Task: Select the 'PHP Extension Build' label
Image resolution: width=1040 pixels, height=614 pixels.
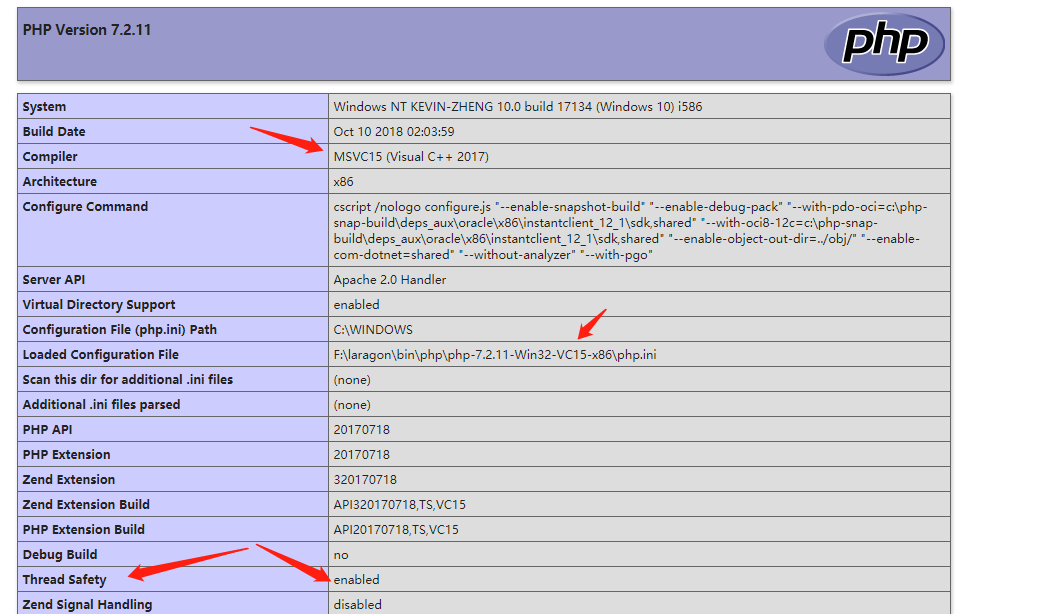Action: (84, 530)
